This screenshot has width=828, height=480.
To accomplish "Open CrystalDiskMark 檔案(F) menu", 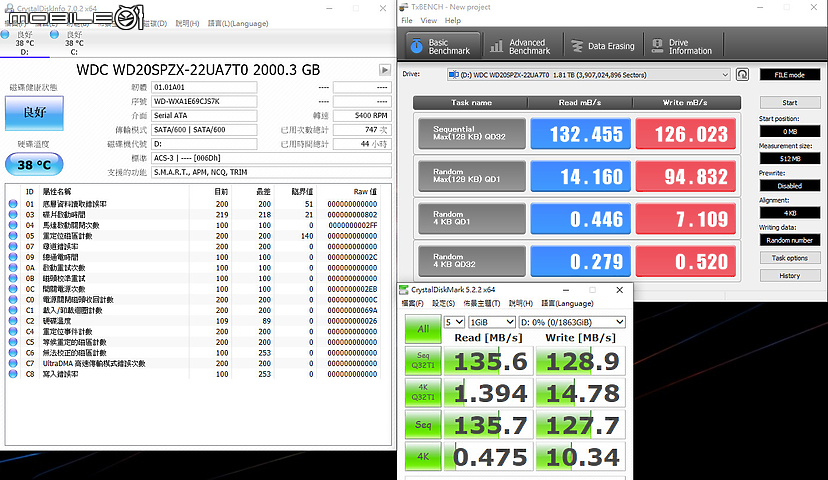I will [x=412, y=304].
